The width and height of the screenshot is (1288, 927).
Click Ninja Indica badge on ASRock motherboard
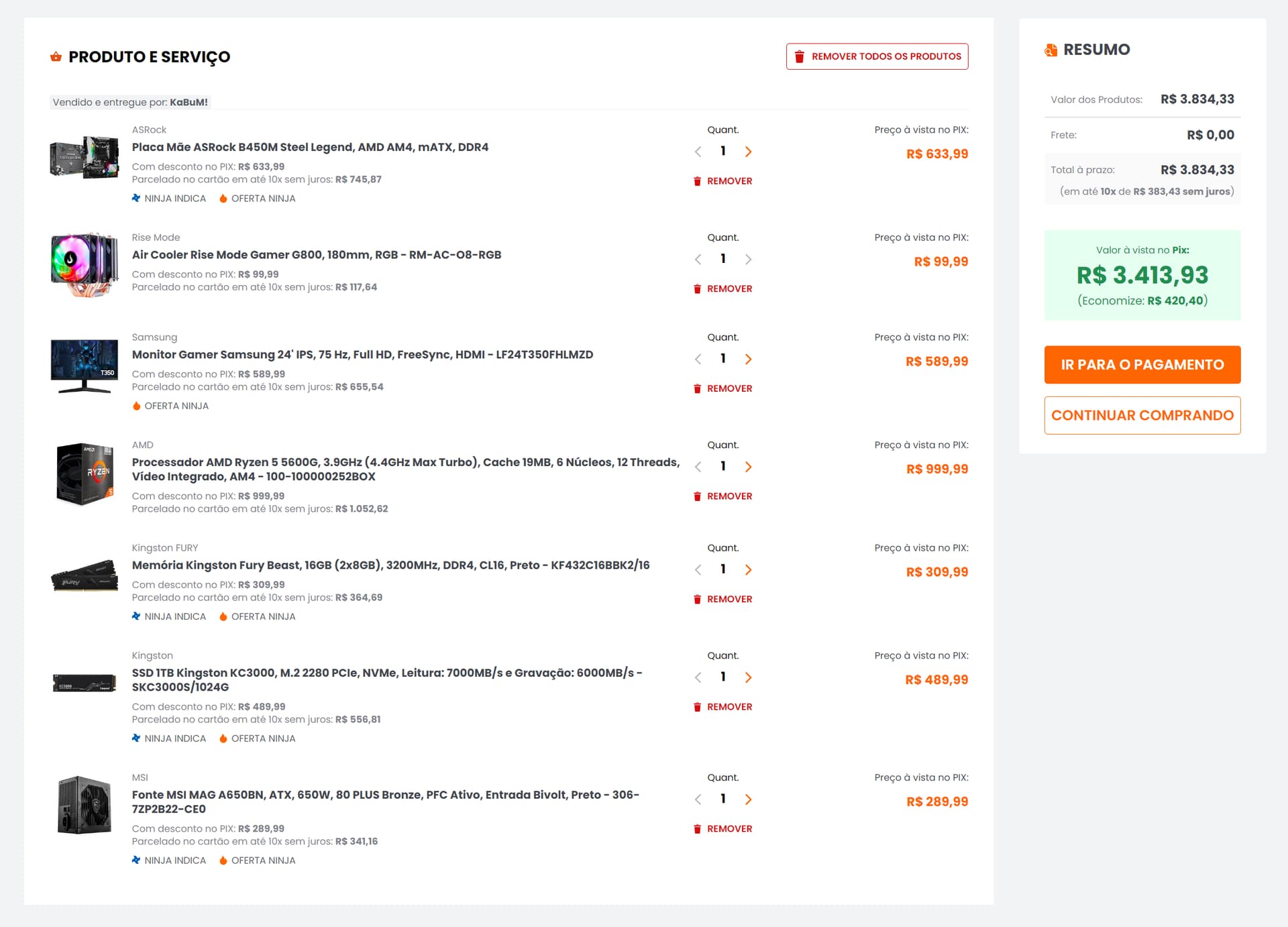click(x=169, y=199)
